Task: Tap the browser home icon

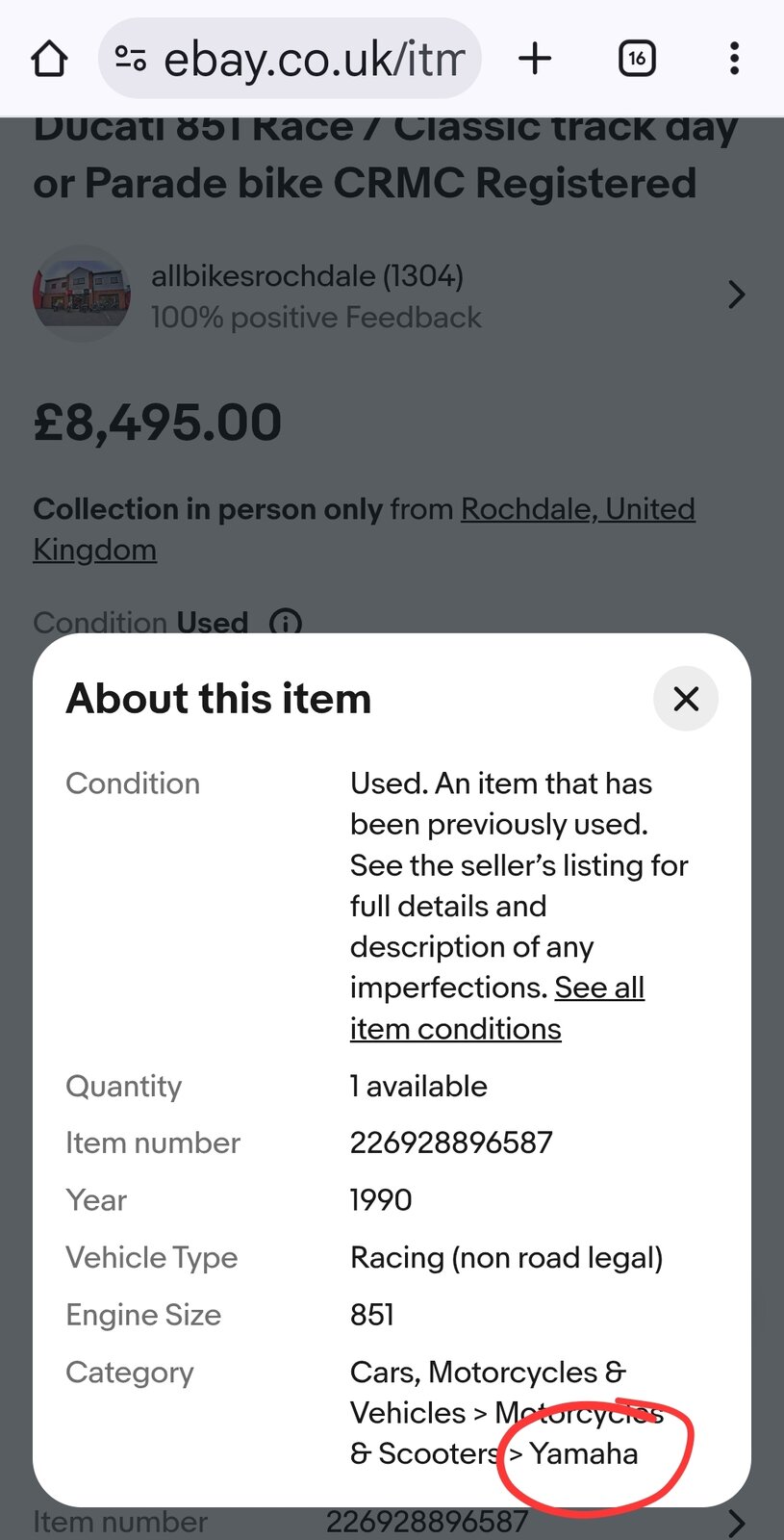Action: (50, 59)
